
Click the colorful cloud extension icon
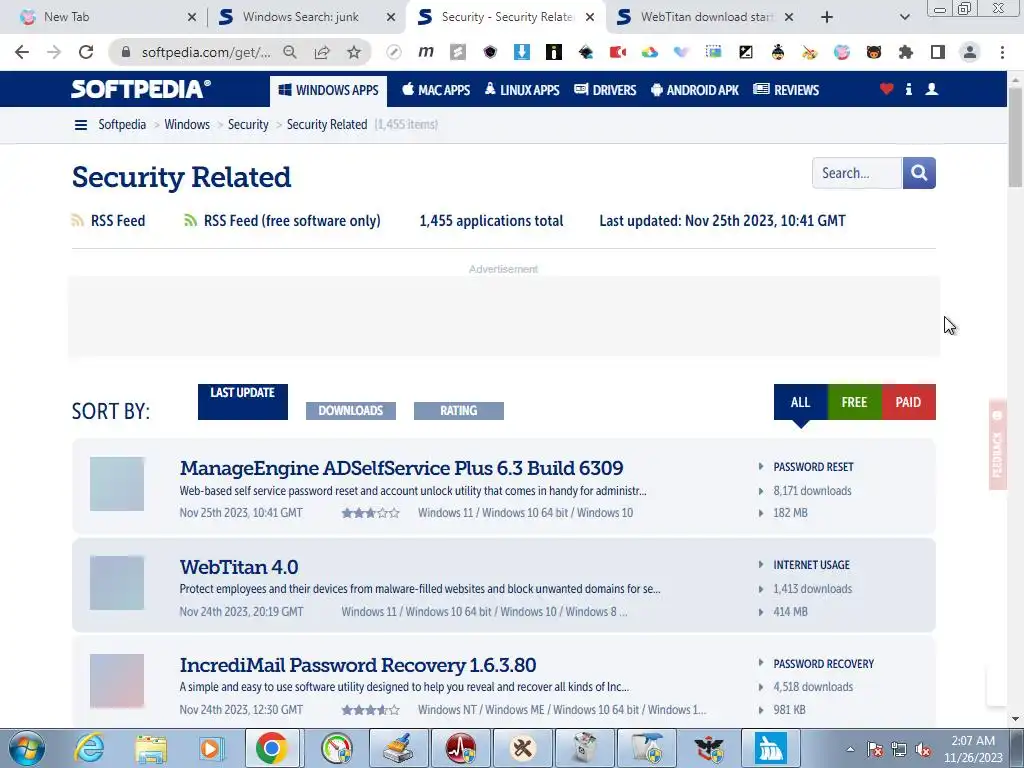[x=650, y=52]
